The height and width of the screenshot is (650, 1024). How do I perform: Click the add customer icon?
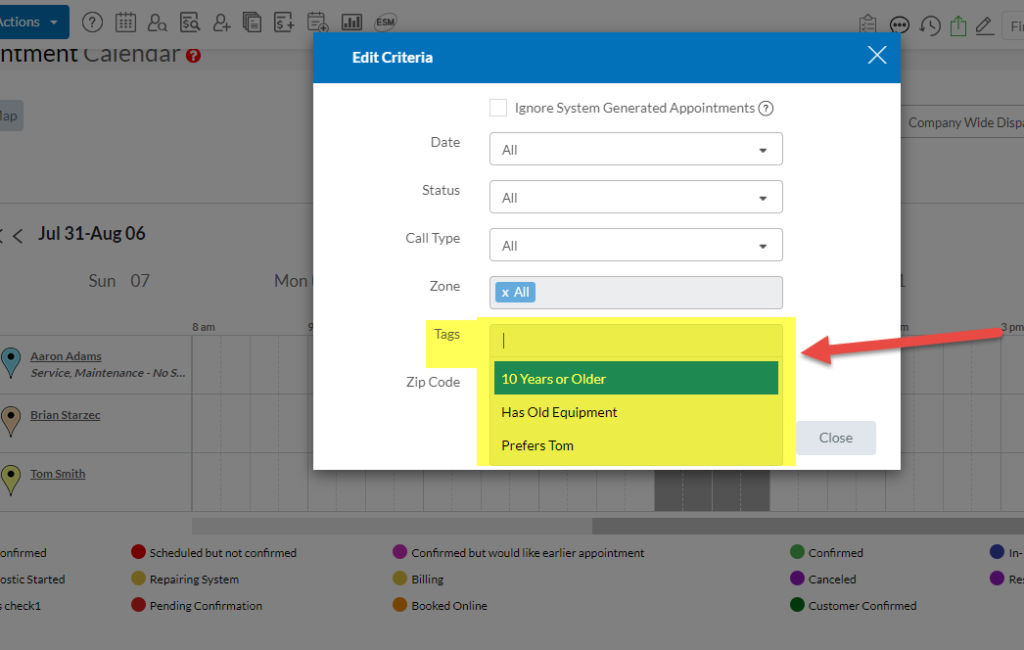pyautogui.click(x=221, y=22)
